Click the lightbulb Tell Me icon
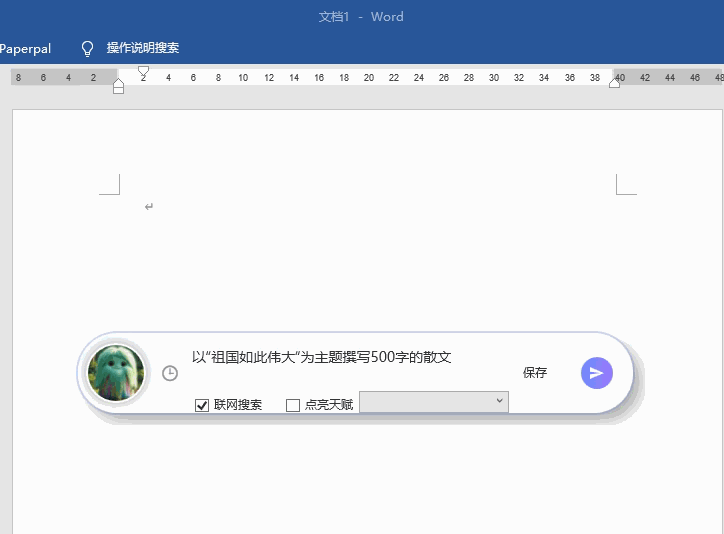 [x=87, y=48]
